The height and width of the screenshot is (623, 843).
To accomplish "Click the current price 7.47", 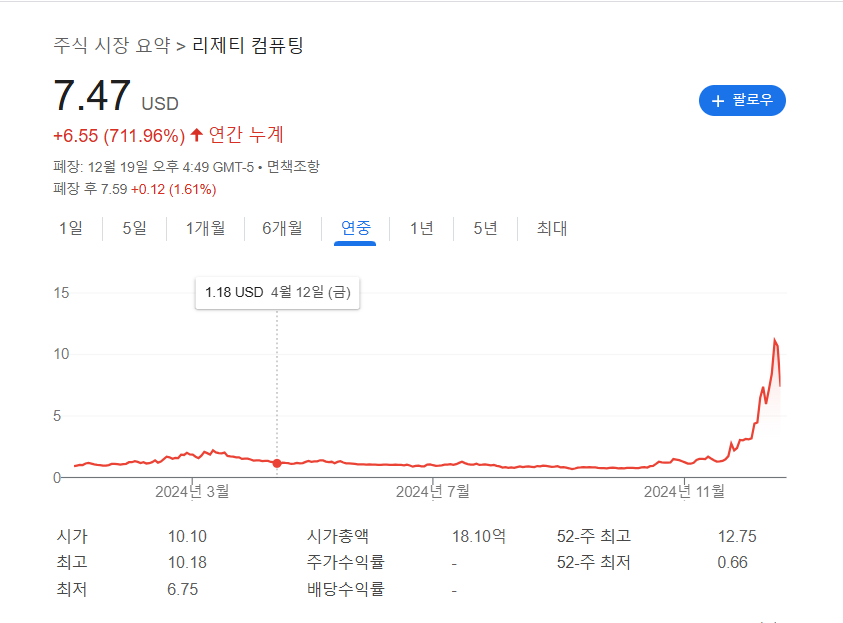I will (x=92, y=95).
